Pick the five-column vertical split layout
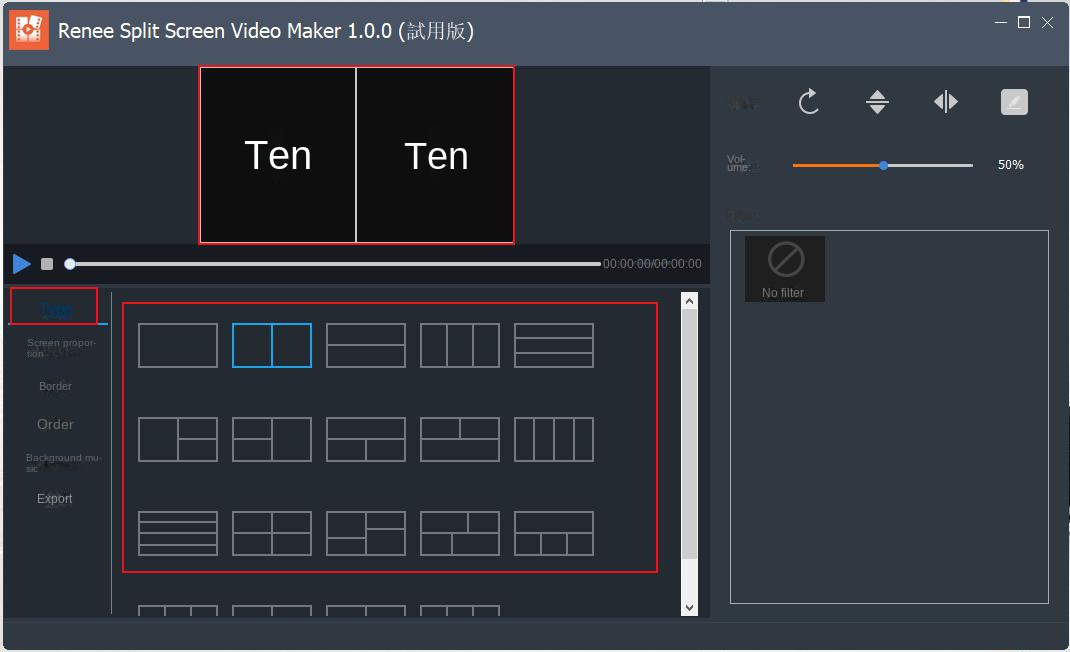This screenshot has height=652, width=1070. [553, 439]
